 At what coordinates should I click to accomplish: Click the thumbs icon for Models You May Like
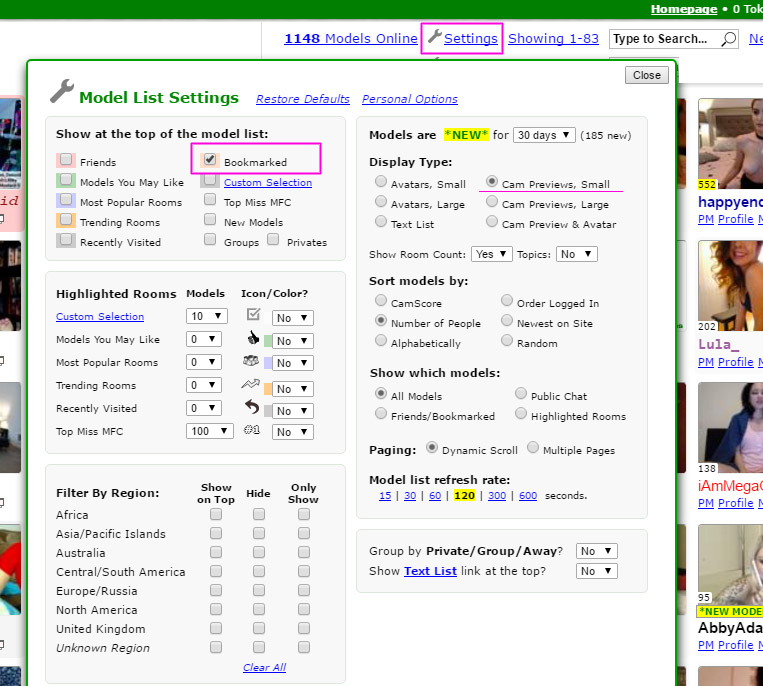tap(253, 339)
